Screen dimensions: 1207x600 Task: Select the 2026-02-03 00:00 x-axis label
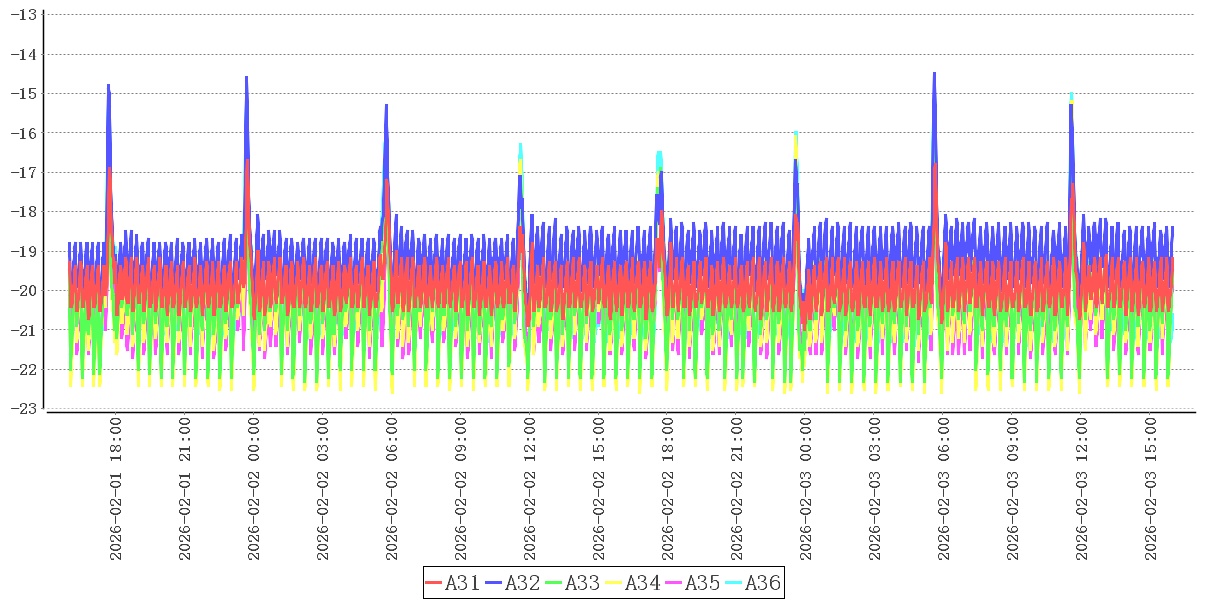pyautogui.click(x=806, y=490)
